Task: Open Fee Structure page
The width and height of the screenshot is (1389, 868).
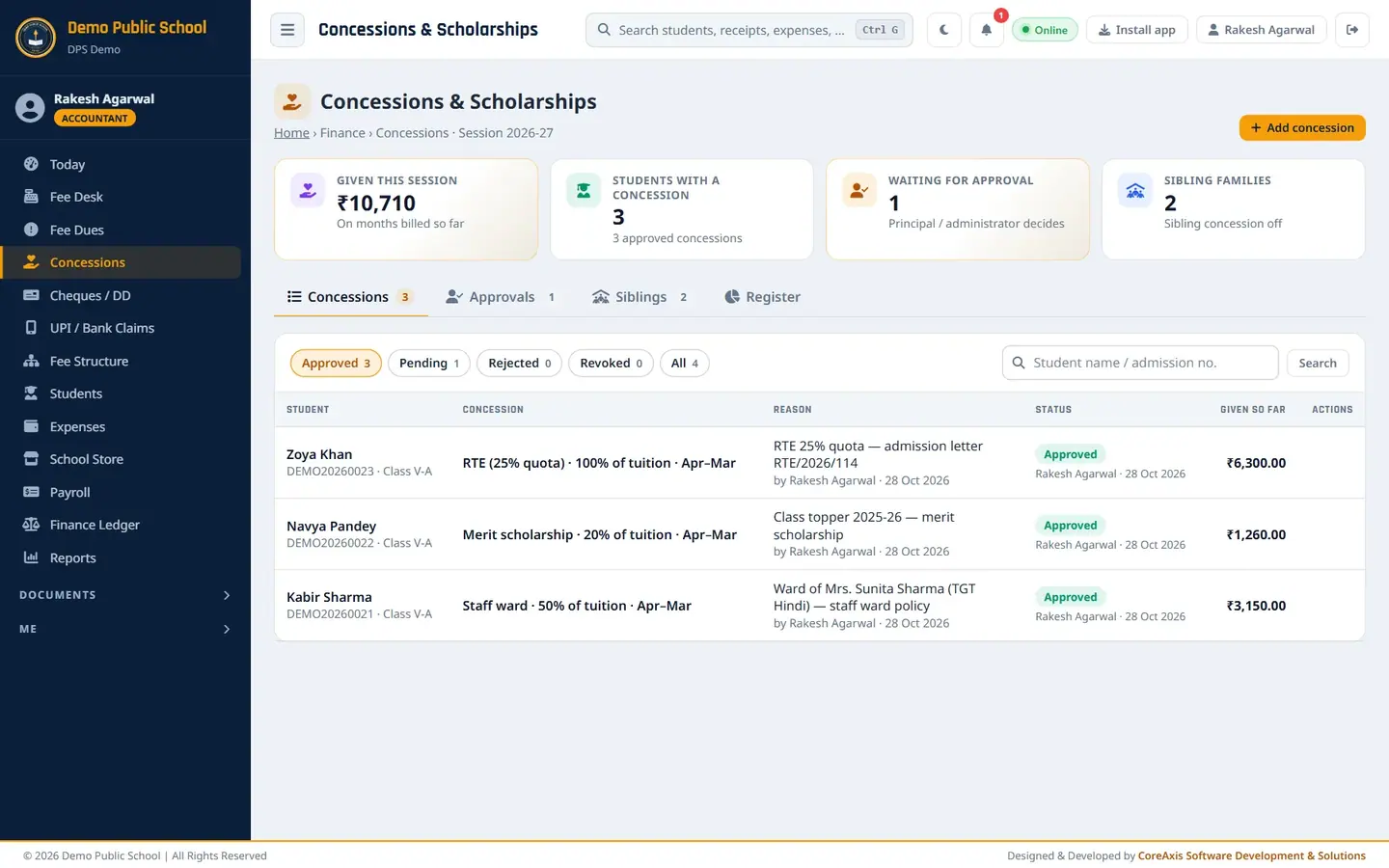Action: [121, 361]
